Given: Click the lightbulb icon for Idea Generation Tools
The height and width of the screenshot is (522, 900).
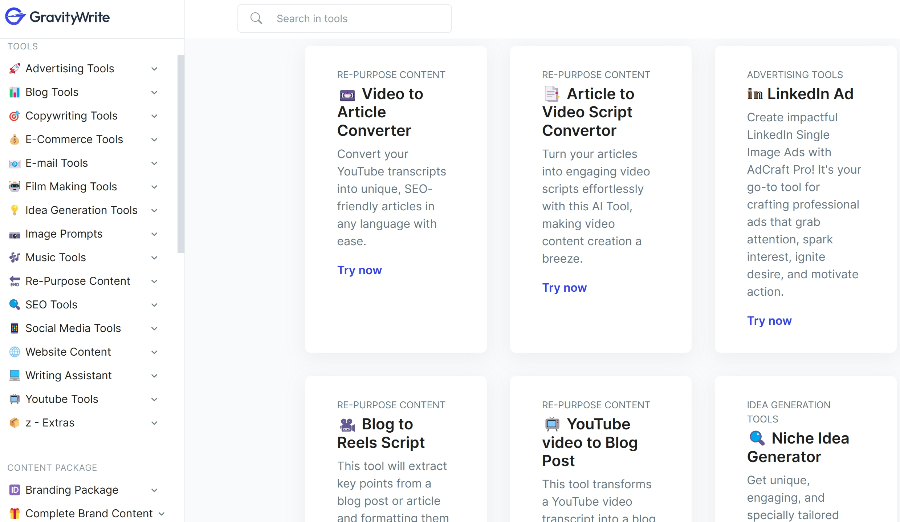Looking at the screenshot, I should 15,211.
